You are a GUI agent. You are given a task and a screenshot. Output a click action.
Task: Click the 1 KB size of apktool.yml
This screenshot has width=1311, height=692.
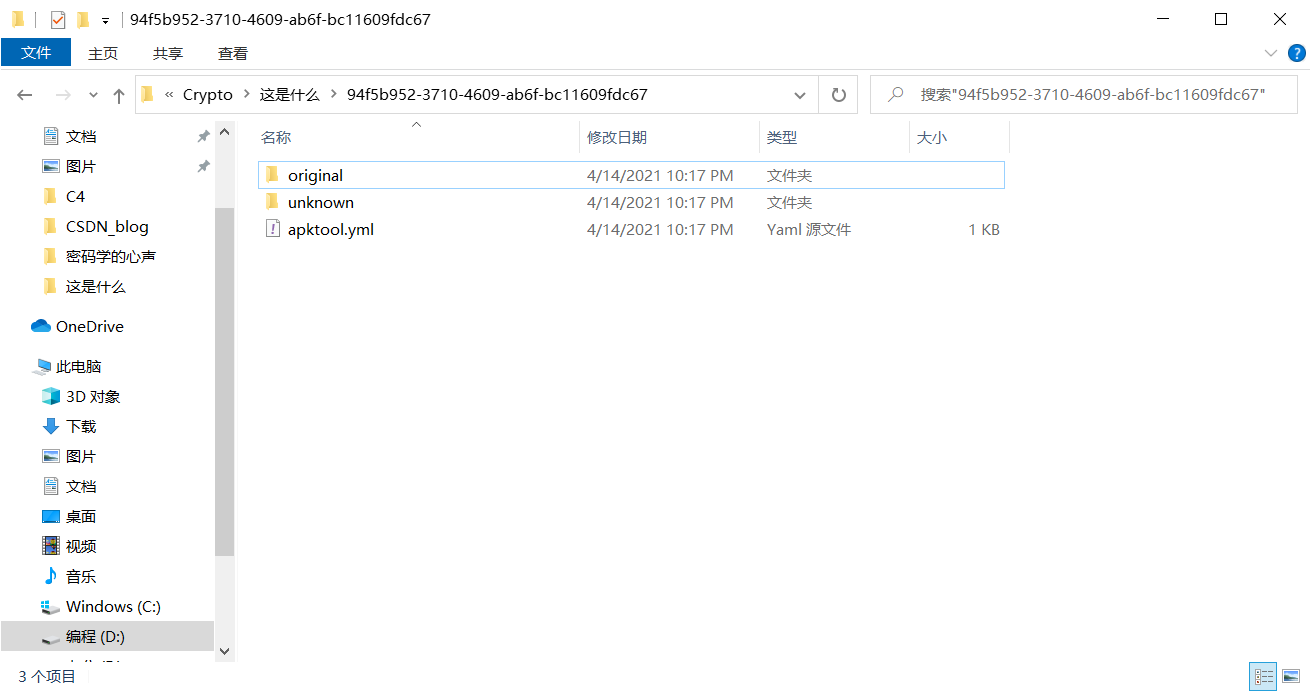[983, 229]
